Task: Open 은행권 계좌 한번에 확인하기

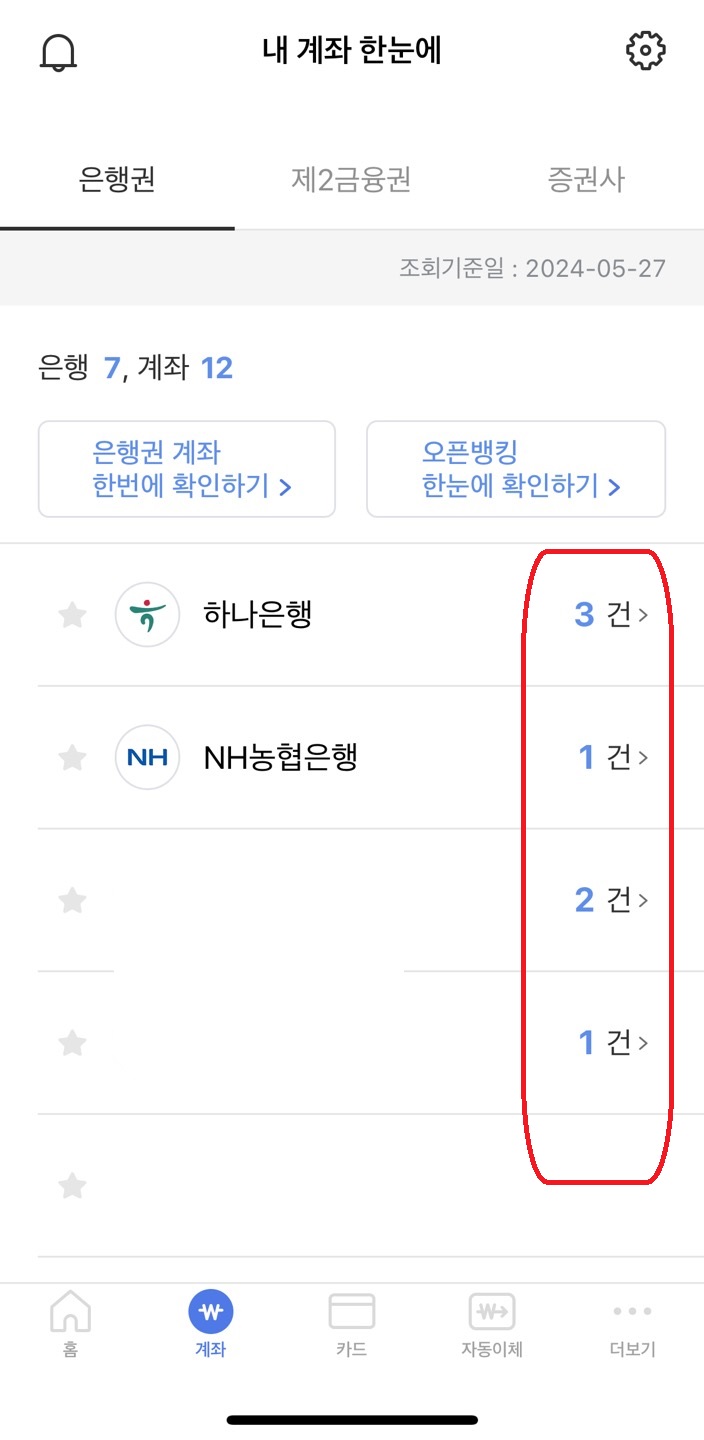Action: 186,469
